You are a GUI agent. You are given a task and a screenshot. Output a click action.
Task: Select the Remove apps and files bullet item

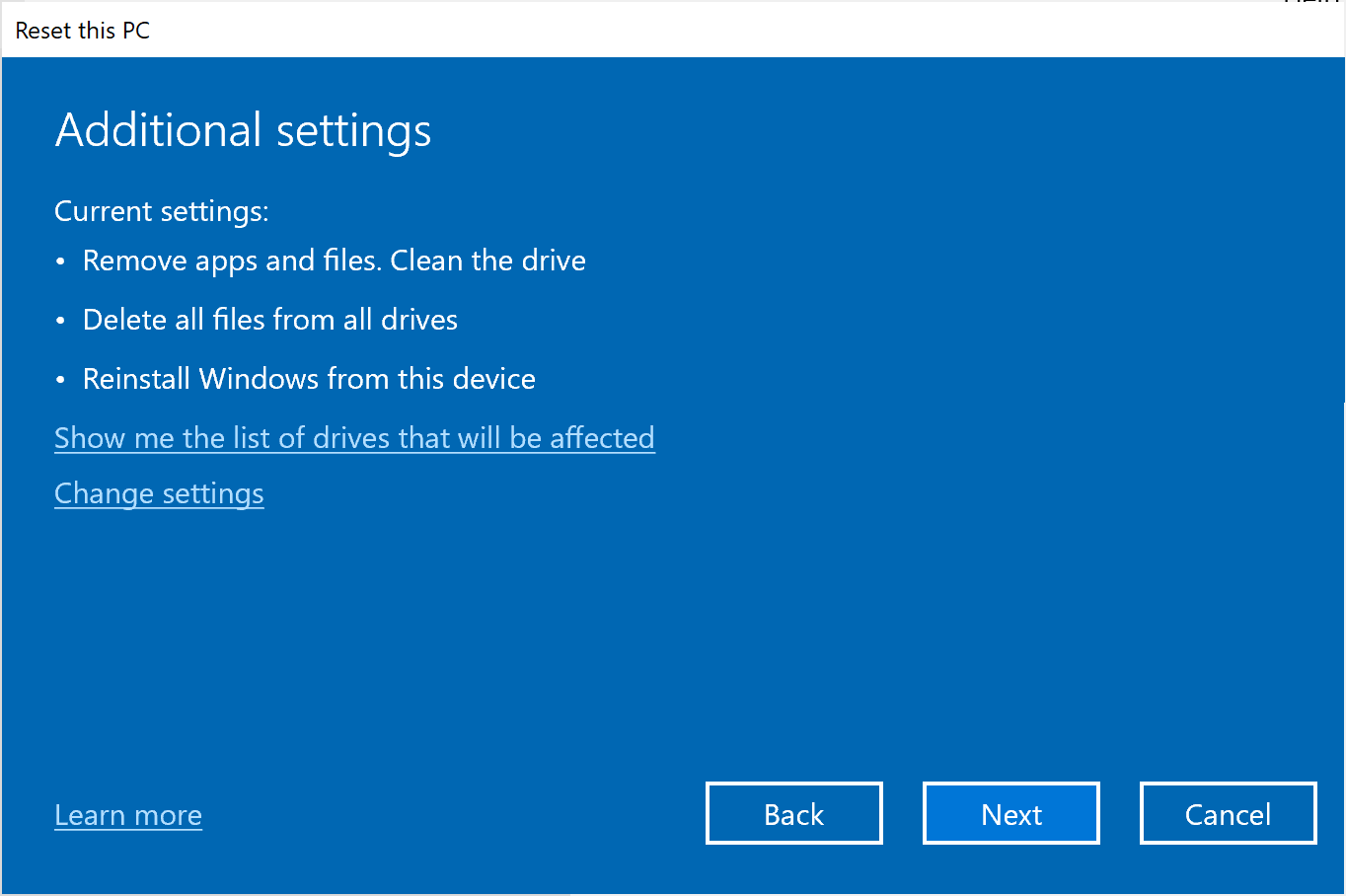334,260
